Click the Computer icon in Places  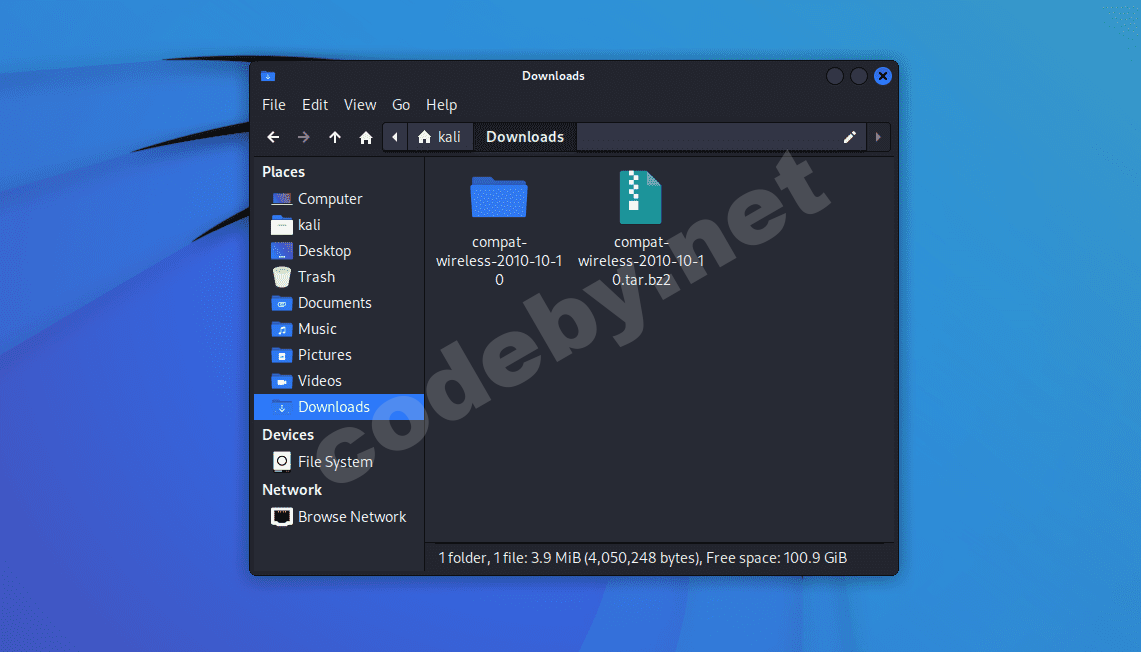[x=282, y=199]
